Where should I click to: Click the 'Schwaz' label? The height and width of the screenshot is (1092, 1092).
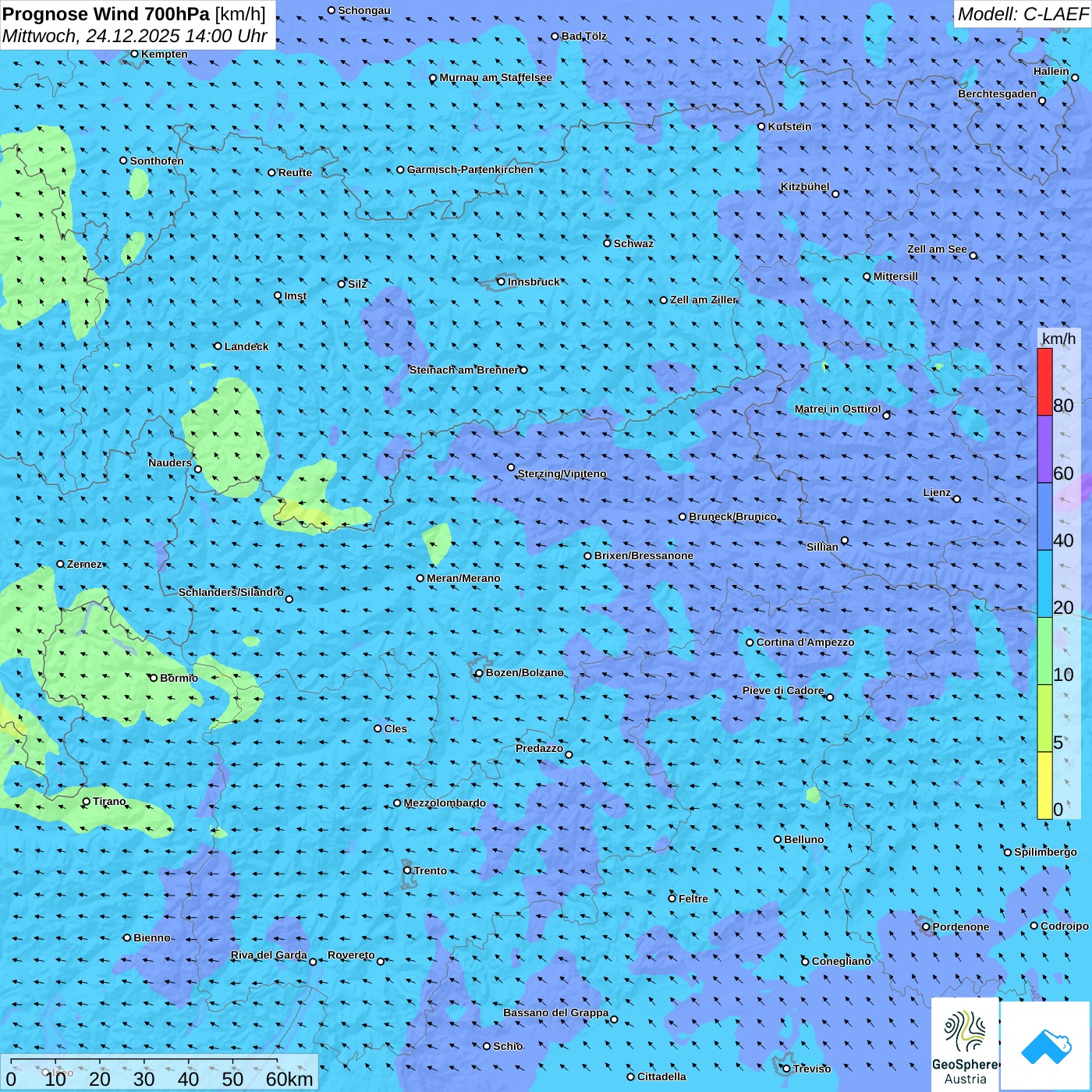[633, 243]
